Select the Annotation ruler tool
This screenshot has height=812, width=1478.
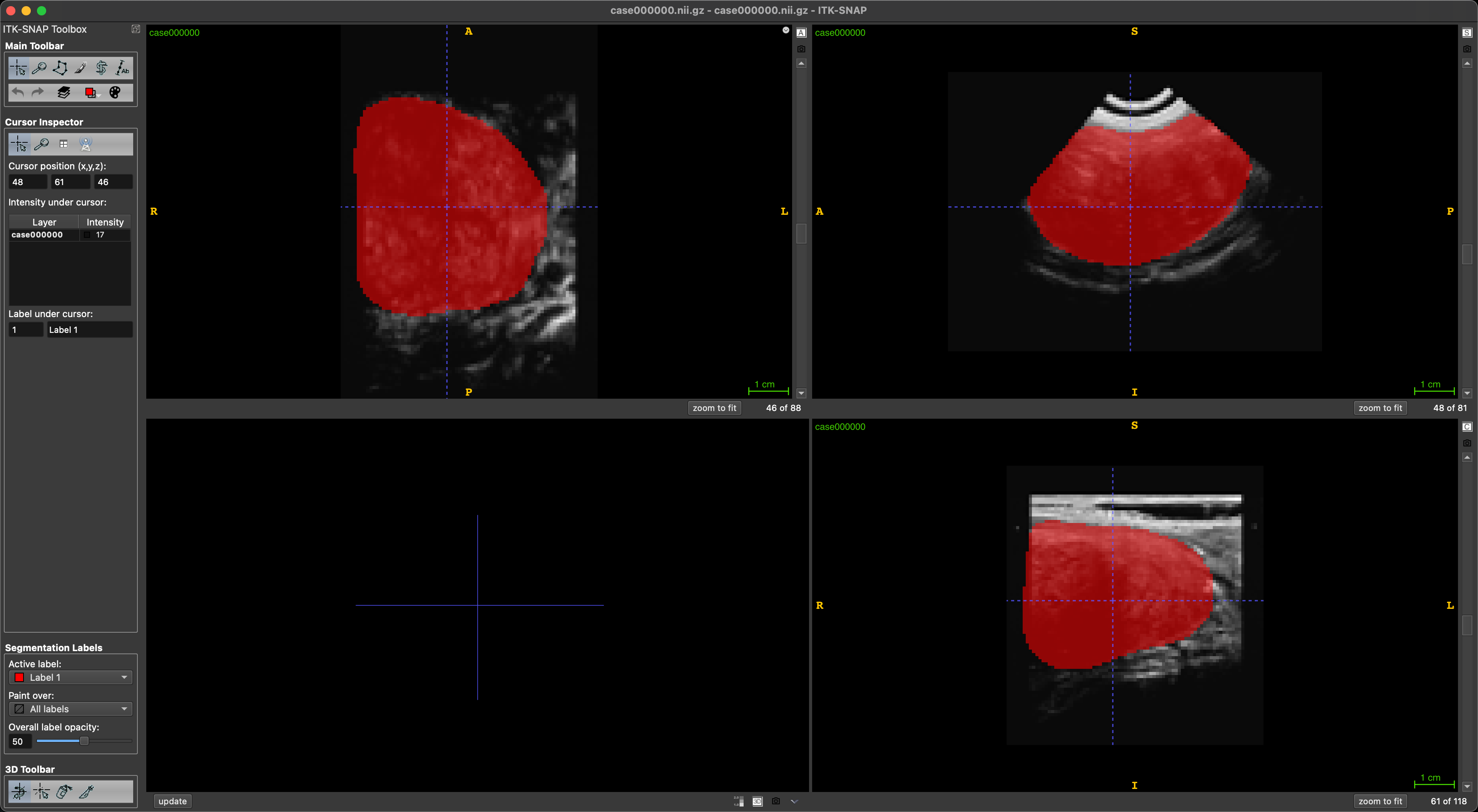[x=122, y=68]
